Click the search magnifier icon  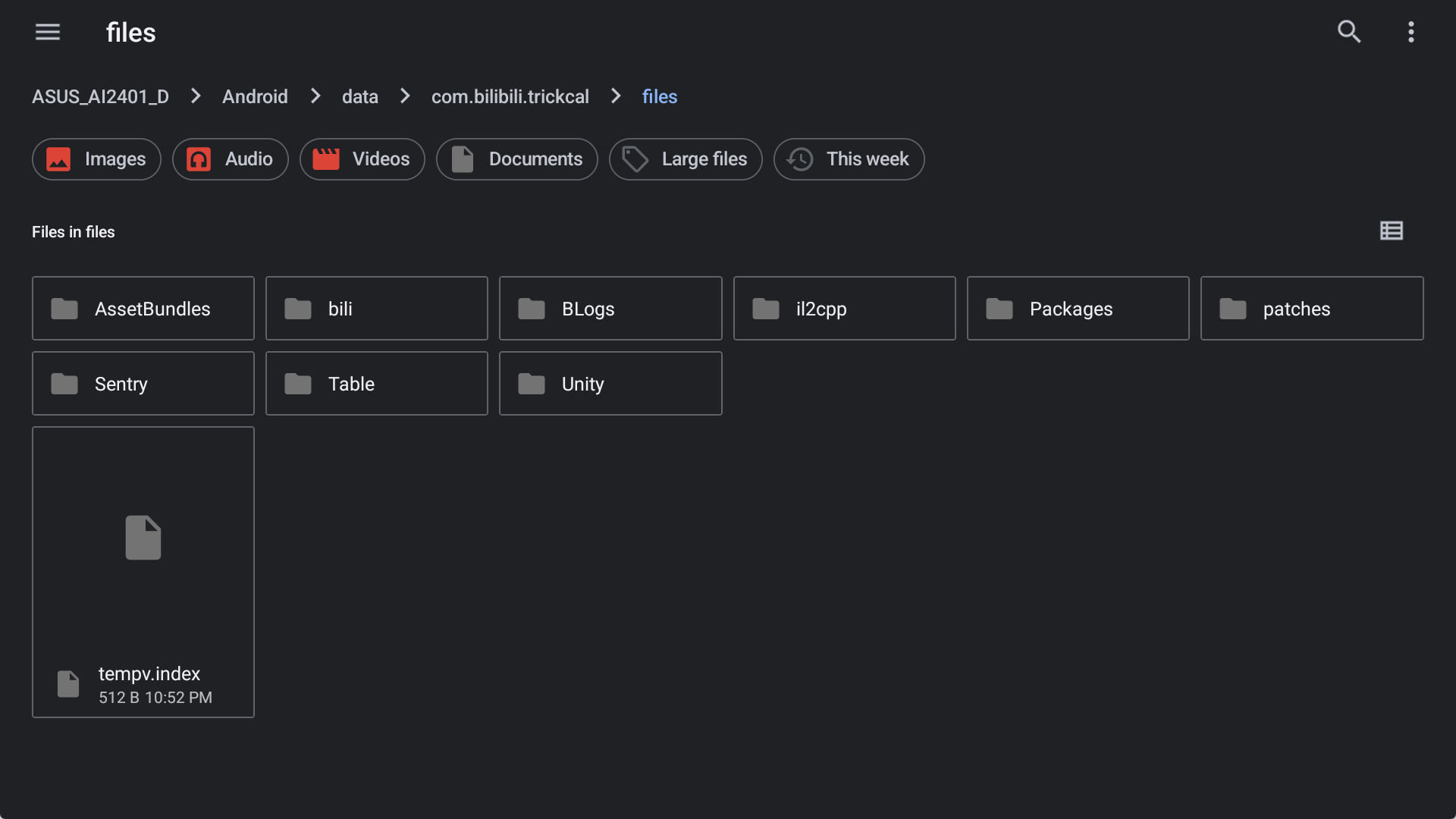pos(1348,32)
